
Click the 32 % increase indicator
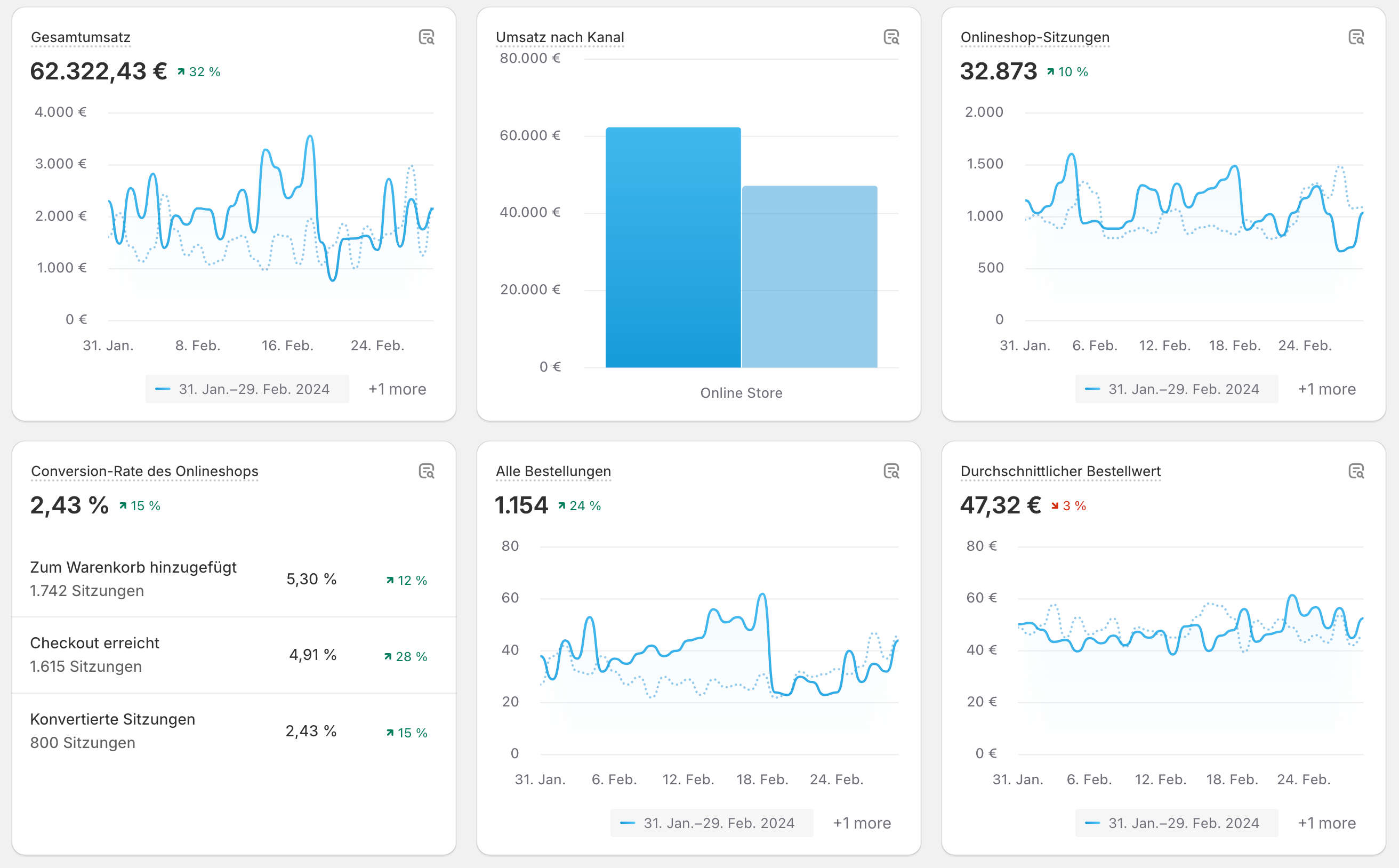coord(199,72)
